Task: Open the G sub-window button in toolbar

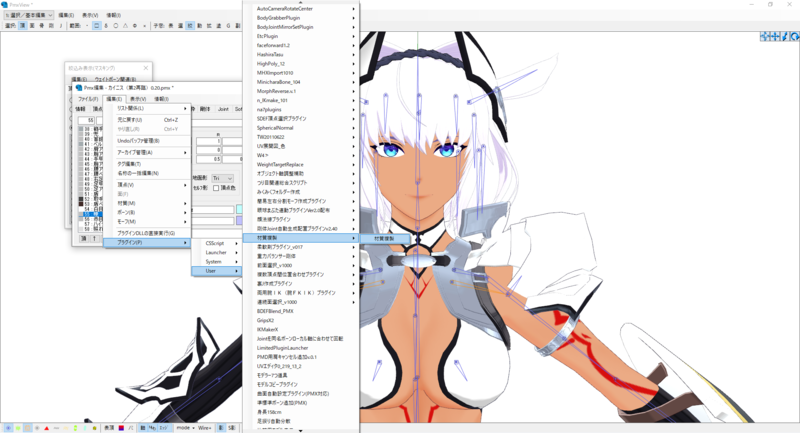Action: pos(228,26)
